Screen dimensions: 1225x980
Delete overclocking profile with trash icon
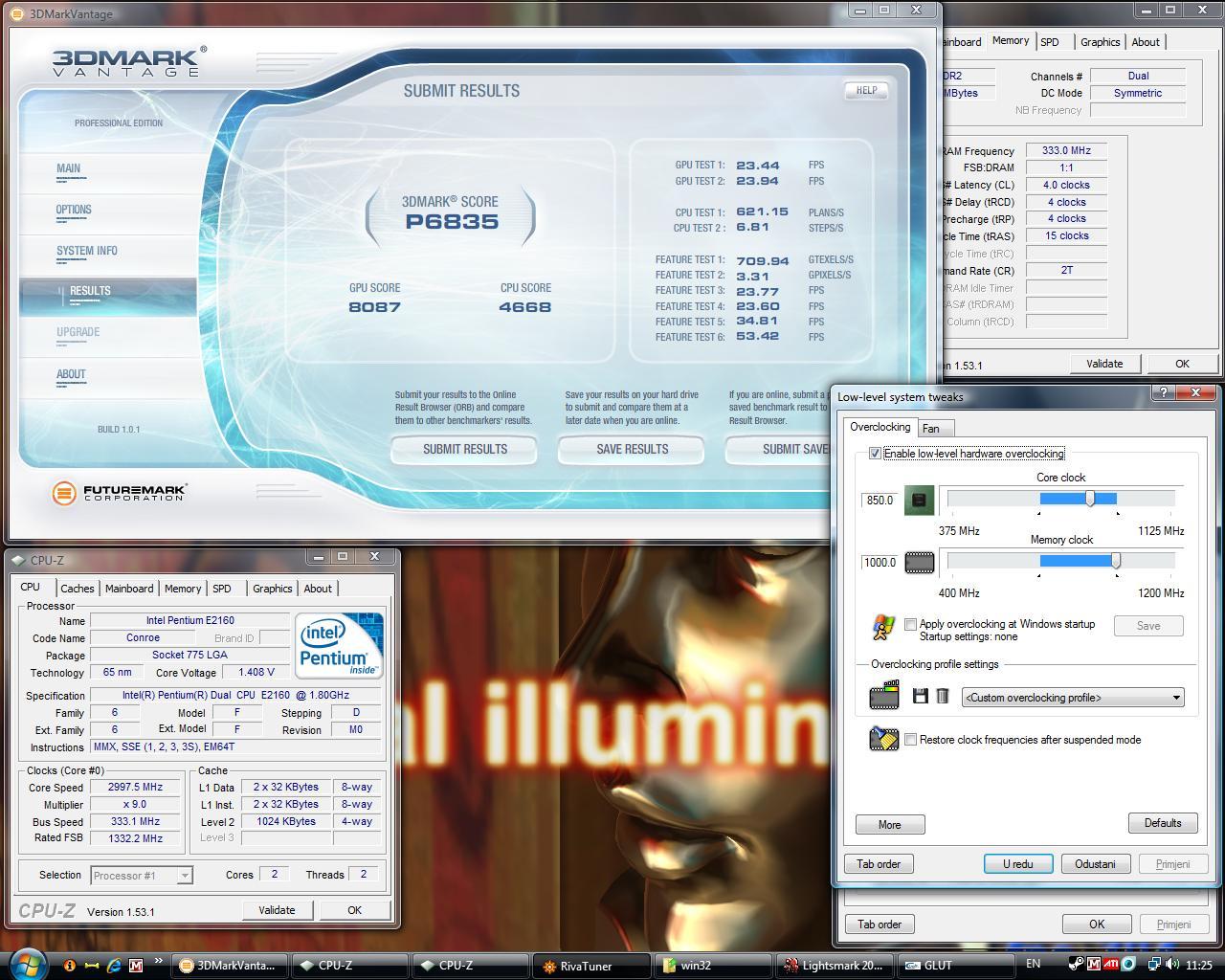click(942, 696)
